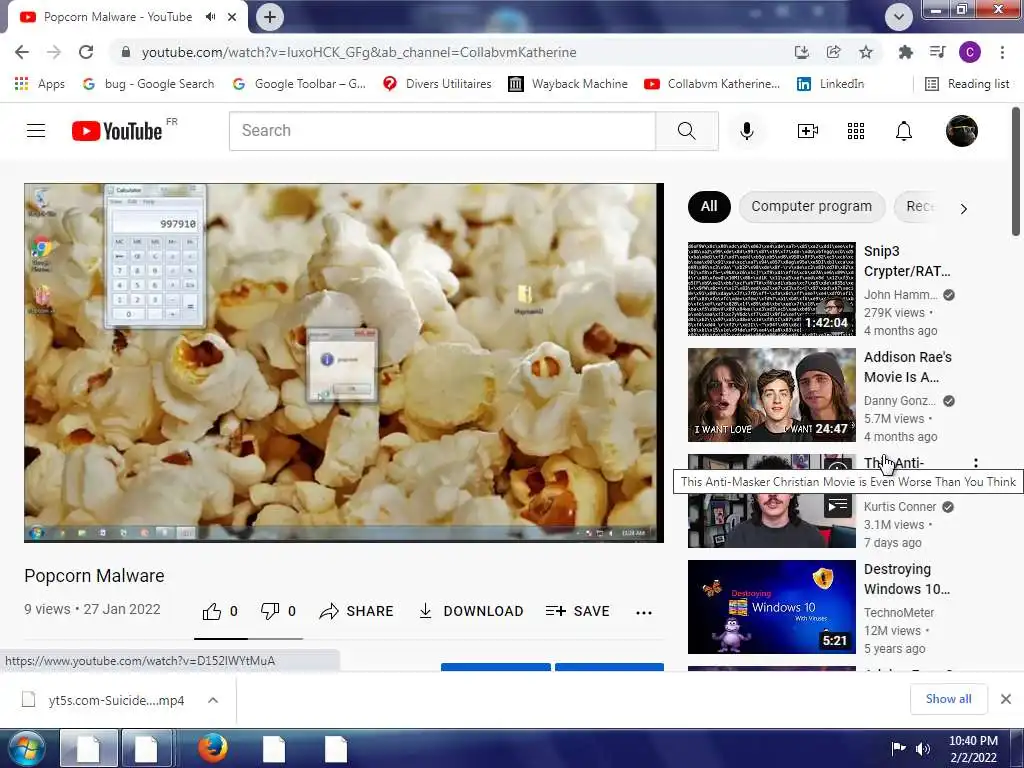Screen dimensions: 1024x768
Task: Click SHARE under the video
Action: tap(357, 611)
